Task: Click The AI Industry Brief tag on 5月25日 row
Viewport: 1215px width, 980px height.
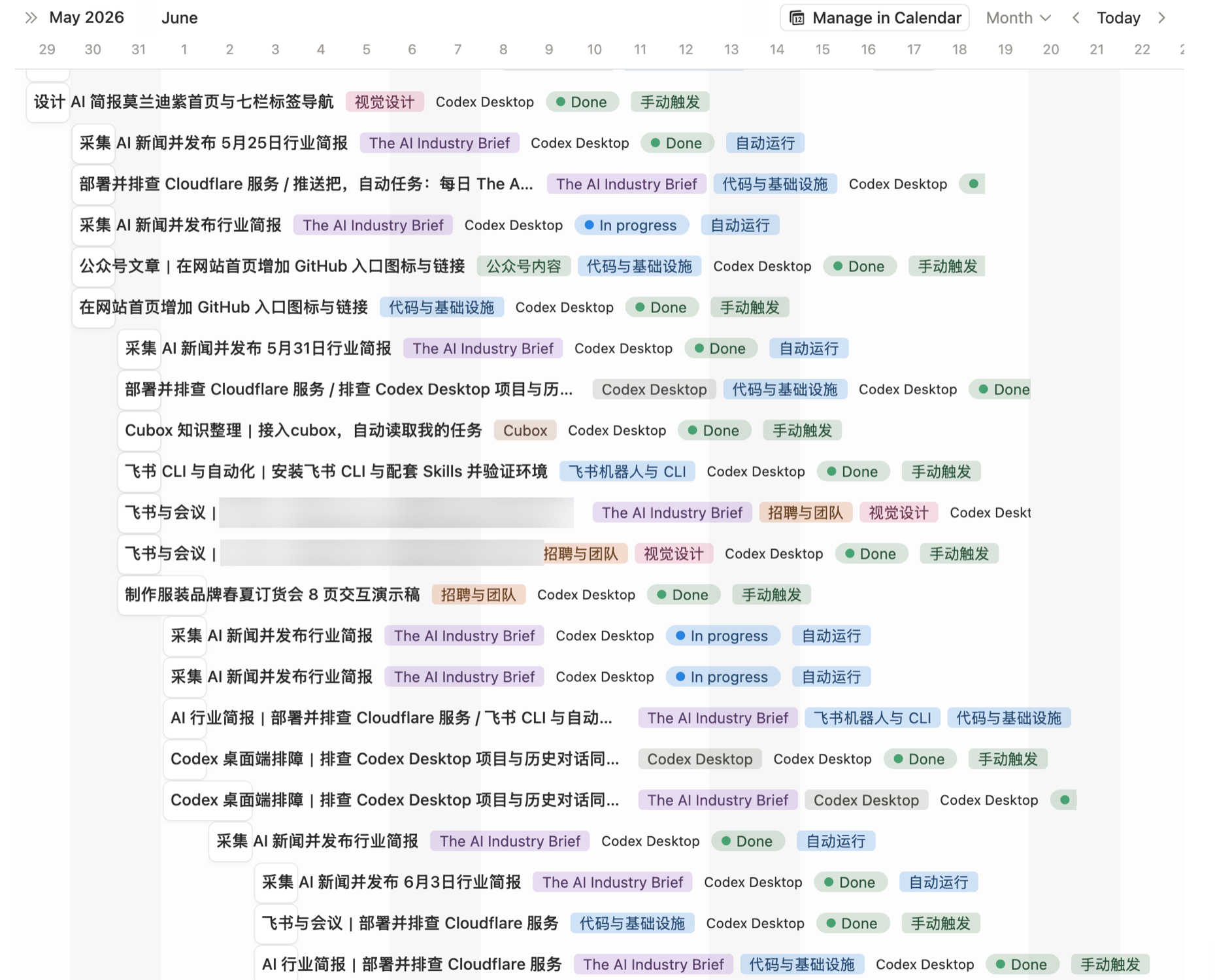Action: click(x=439, y=143)
